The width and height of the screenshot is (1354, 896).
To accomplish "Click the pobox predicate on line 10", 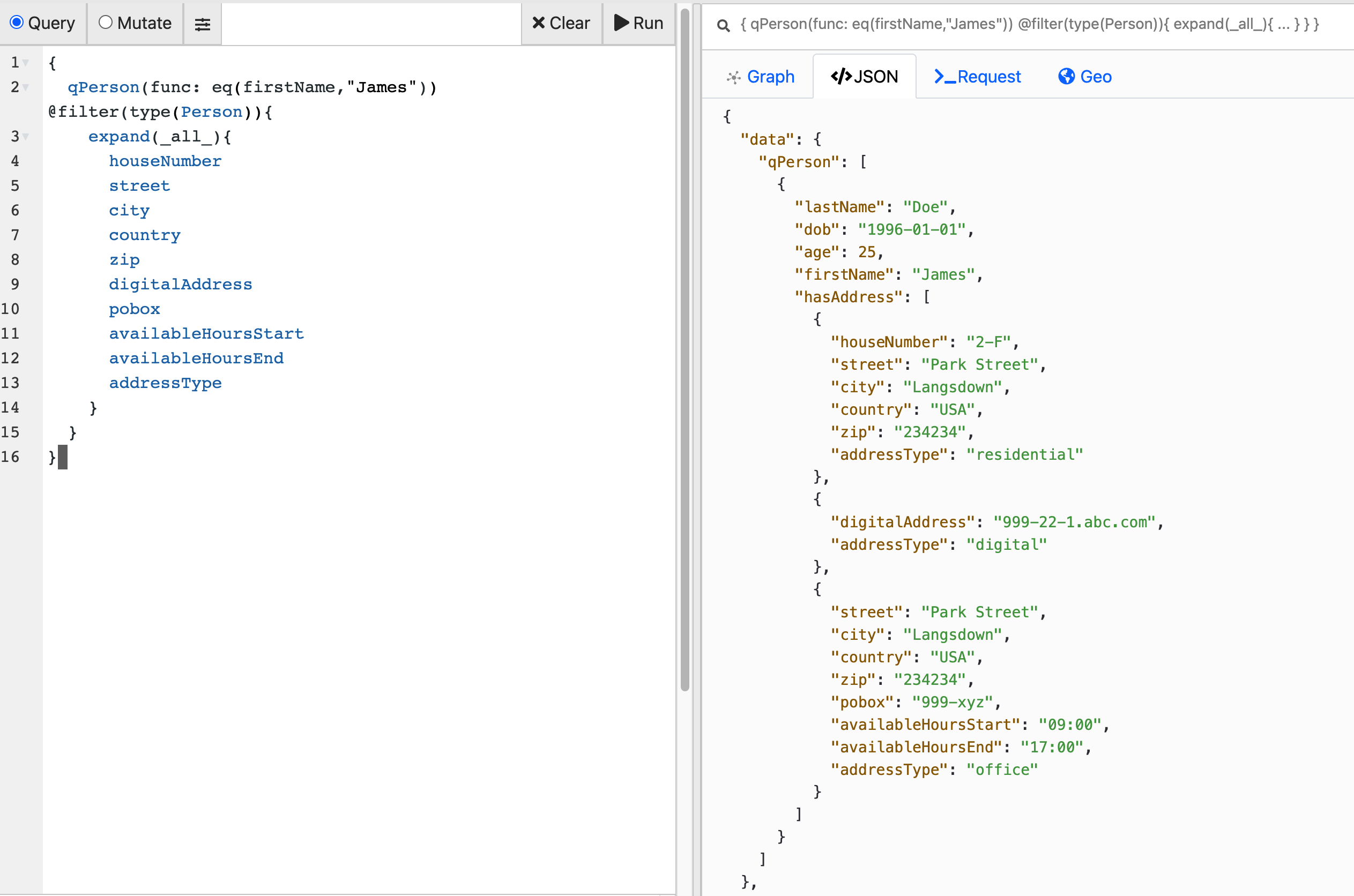I will pyautogui.click(x=135, y=309).
